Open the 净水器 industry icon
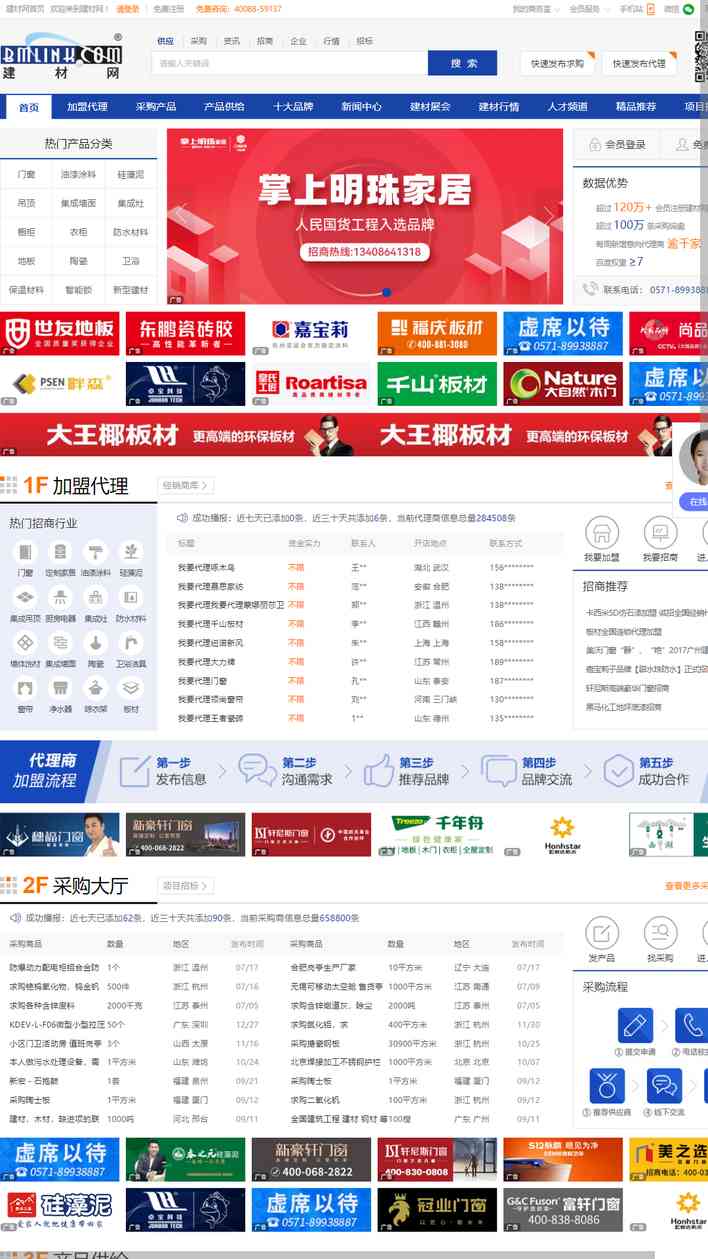The height and width of the screenshot is (1259, 708). pyautogui.click(x=60, y=687)
